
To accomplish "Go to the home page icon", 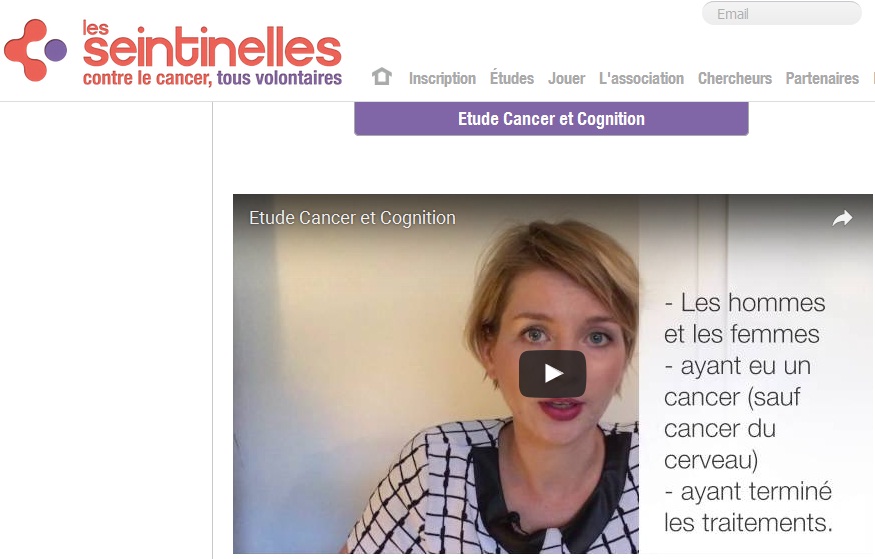I will [x=382, y=76].
